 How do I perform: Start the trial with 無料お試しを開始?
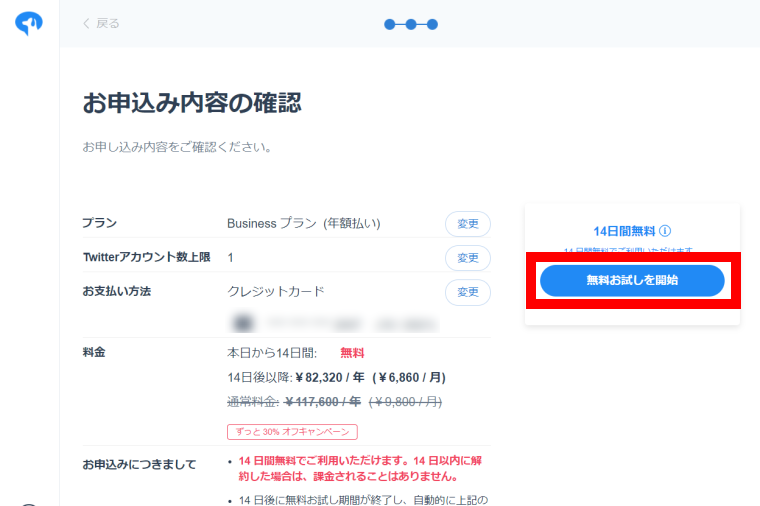point(632,281)
